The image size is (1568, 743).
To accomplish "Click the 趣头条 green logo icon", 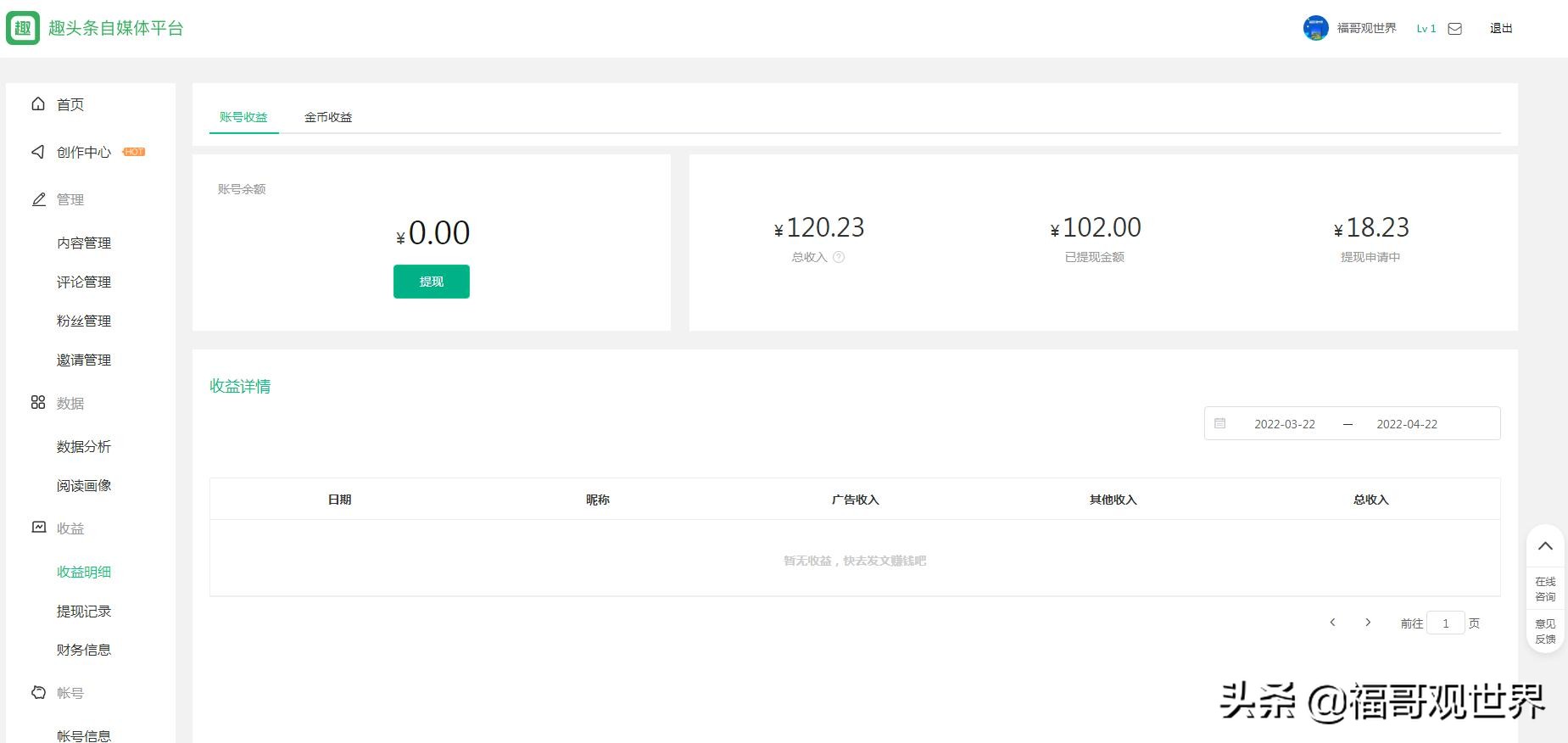I will 23,28.
